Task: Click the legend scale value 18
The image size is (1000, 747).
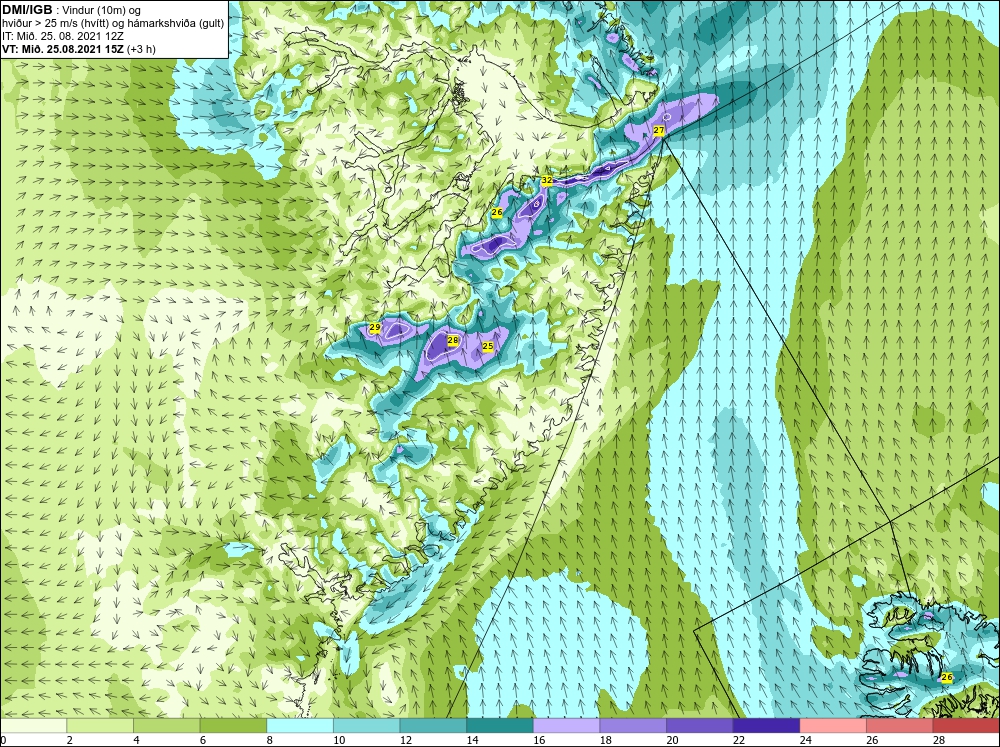Action: [605, 740]
